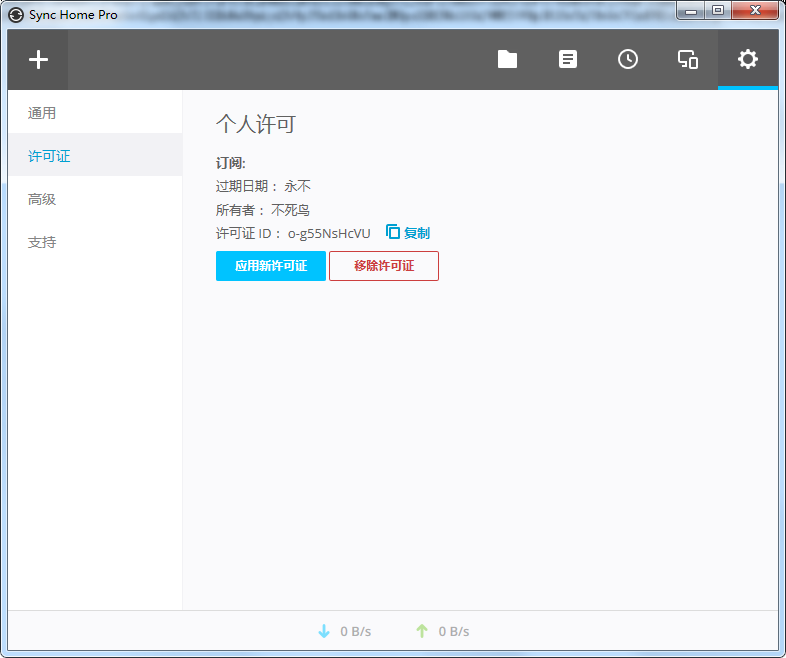The width and height of the screenshot is (786, 658).
Task: Select the 许可证 sidebar tab
Action: [49, 156]
